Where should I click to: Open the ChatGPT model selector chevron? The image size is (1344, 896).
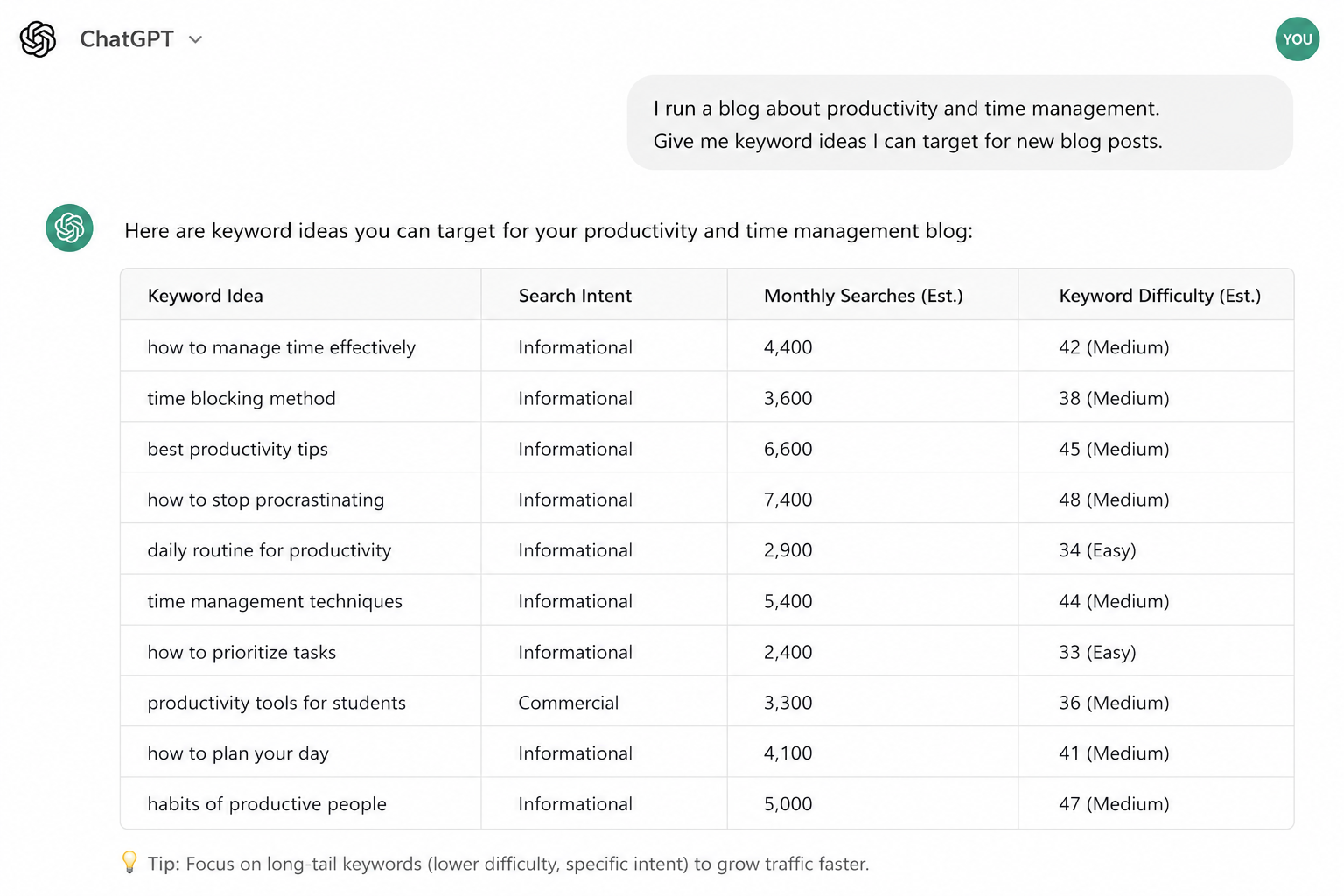point(196,39)
